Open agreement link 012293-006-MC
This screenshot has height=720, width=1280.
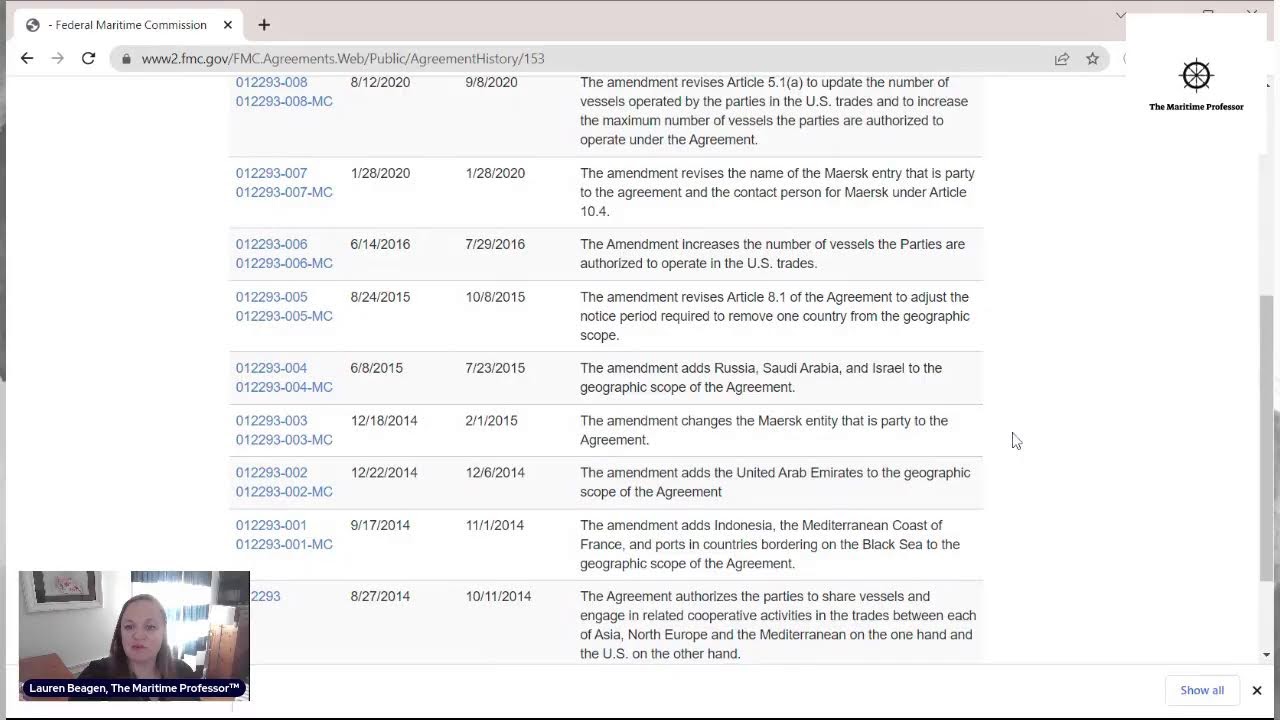click(x=284, y=263)
